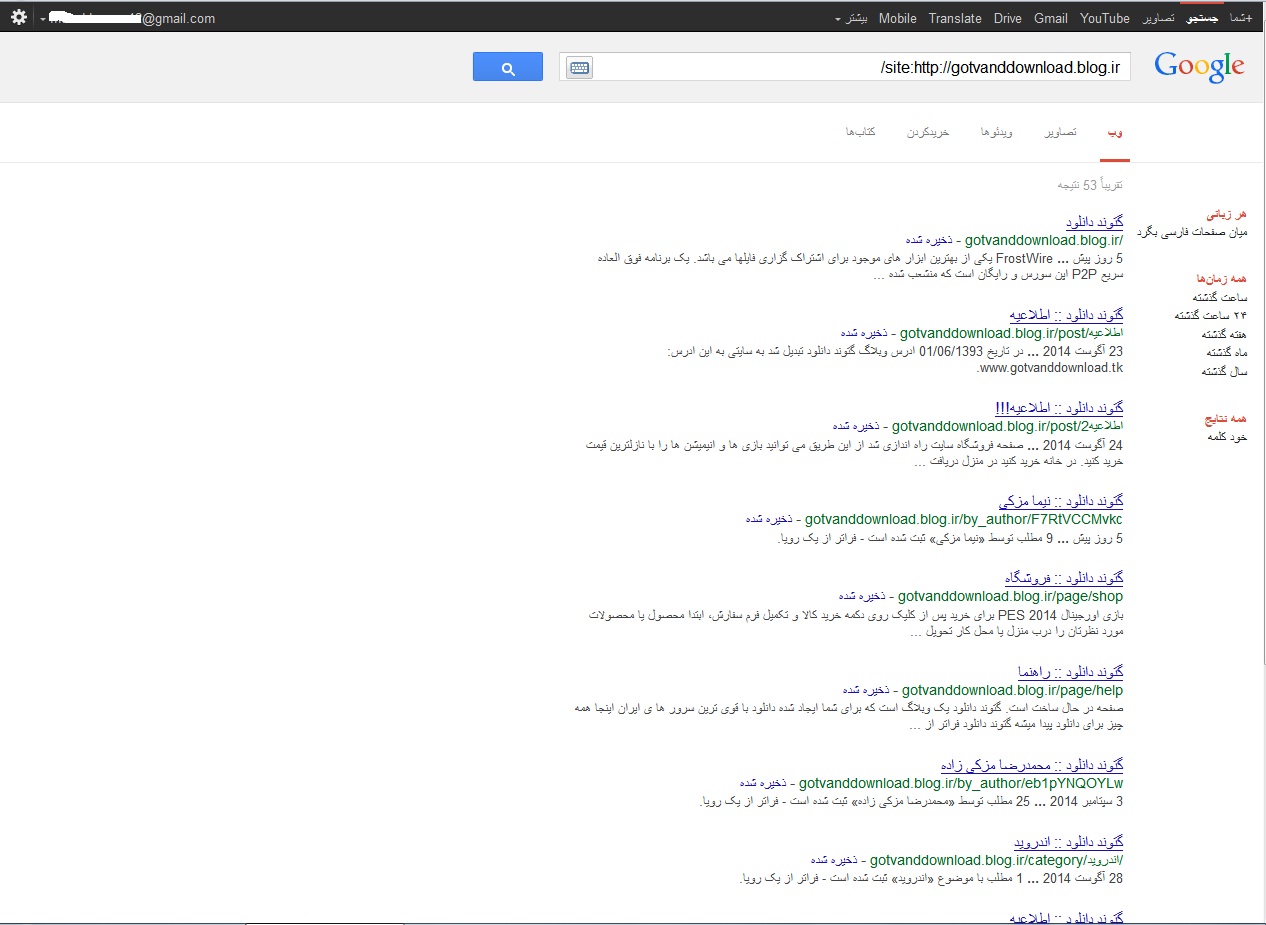
Task: Open the on-screen keyboard icon in search box
Action: click(579, 68)
